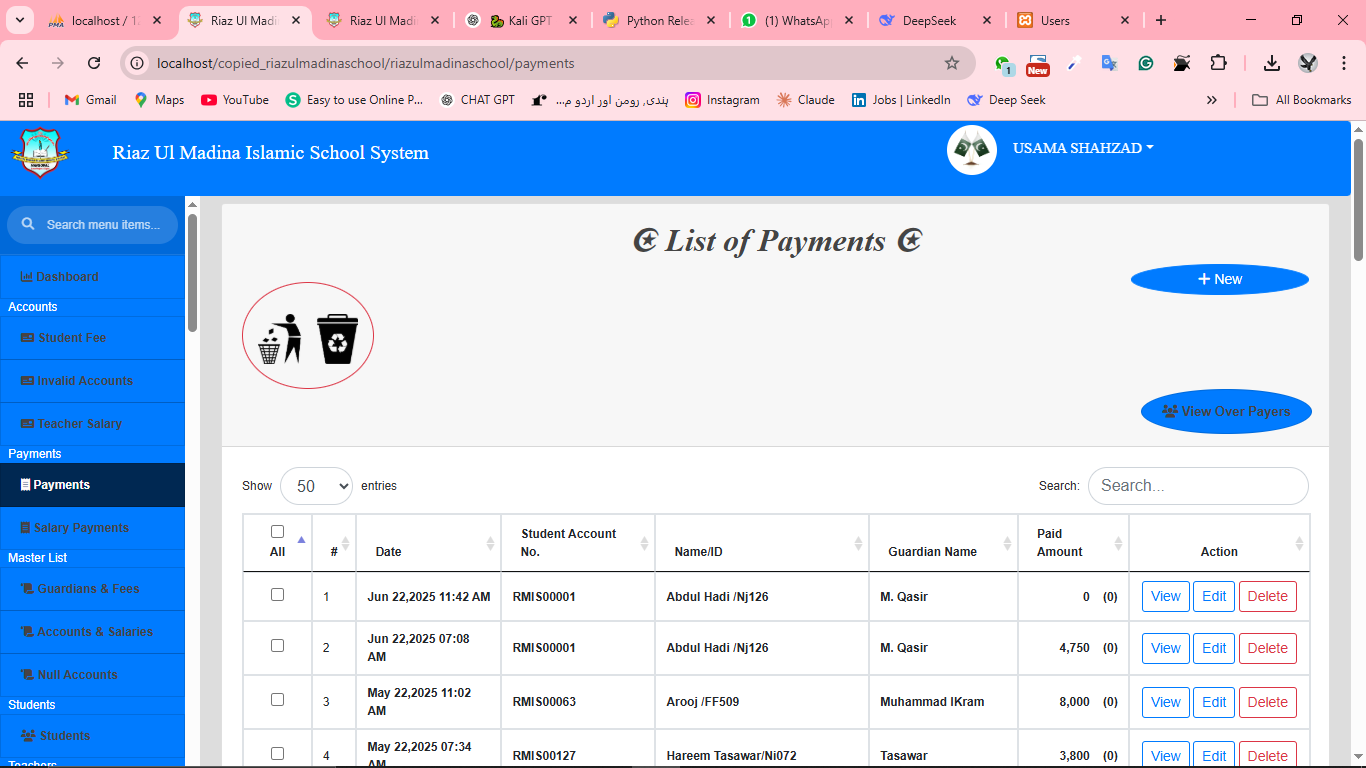Image resolution: width=1366 pixels, height=768 pixels.
Task: Open Gmail bookmark
Action: tap(90, 100)
